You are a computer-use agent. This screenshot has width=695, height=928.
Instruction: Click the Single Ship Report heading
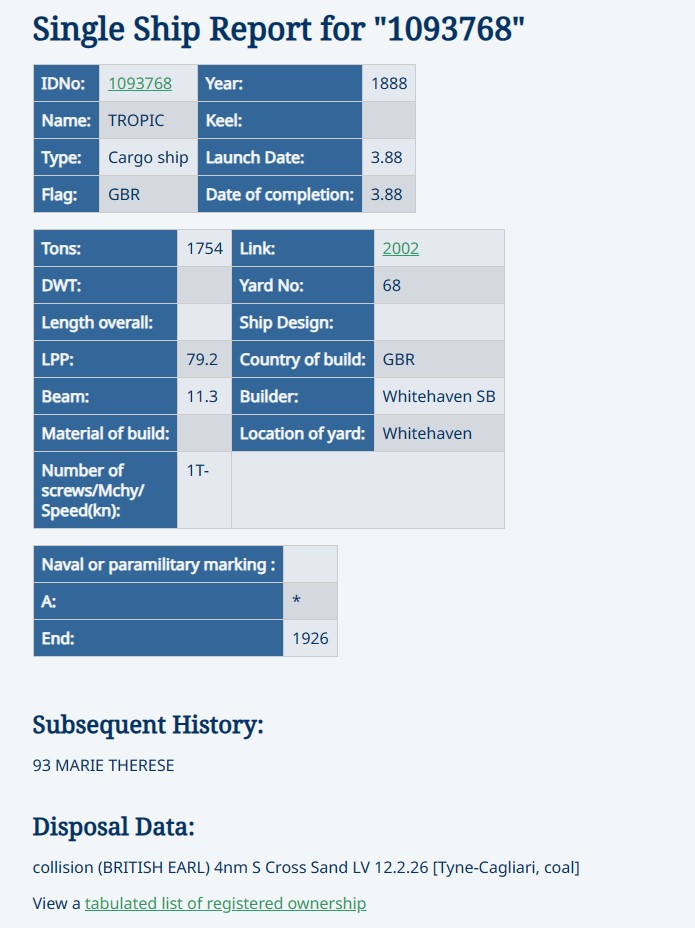(279, 28)
